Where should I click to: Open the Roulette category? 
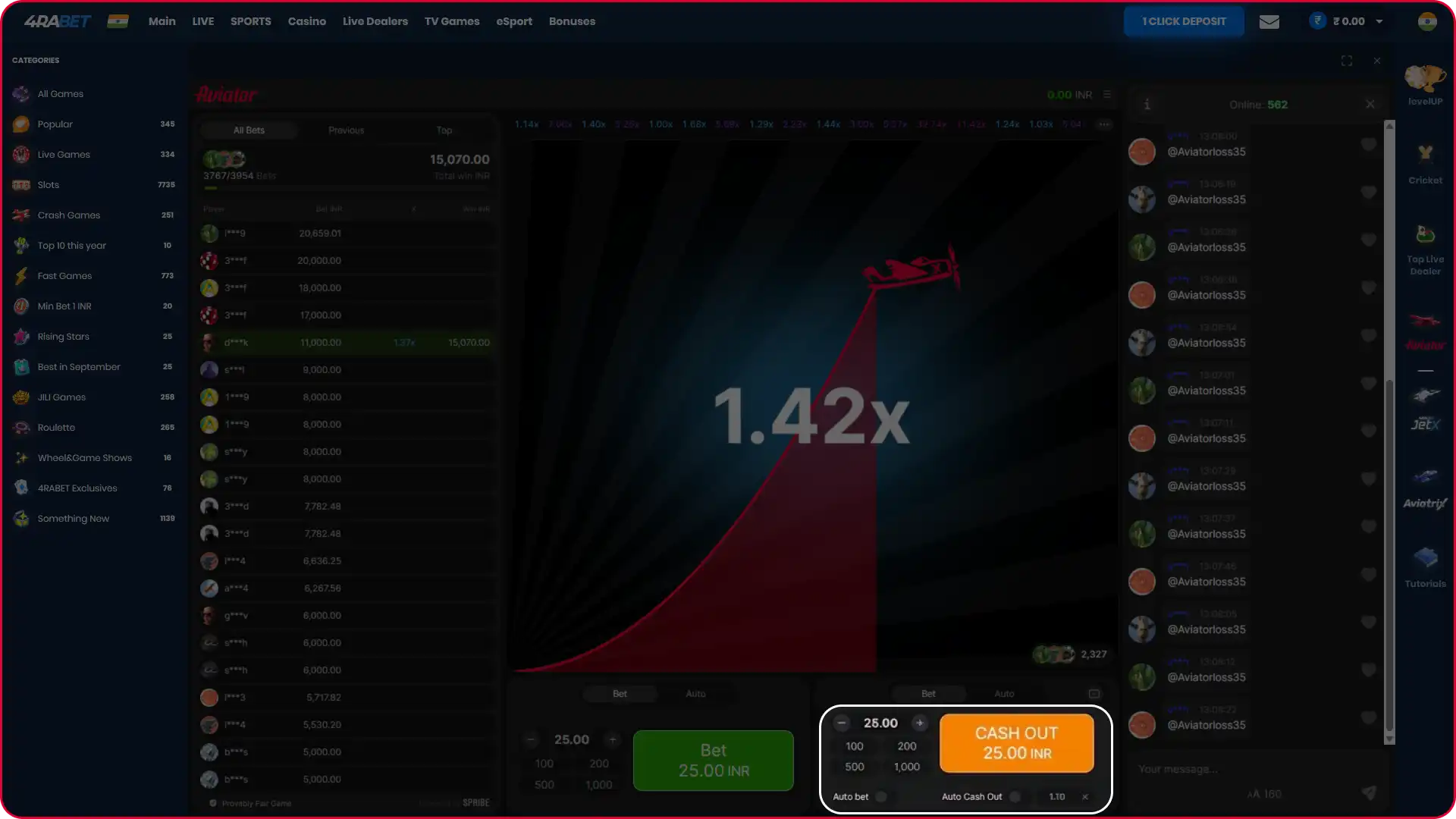93,428
